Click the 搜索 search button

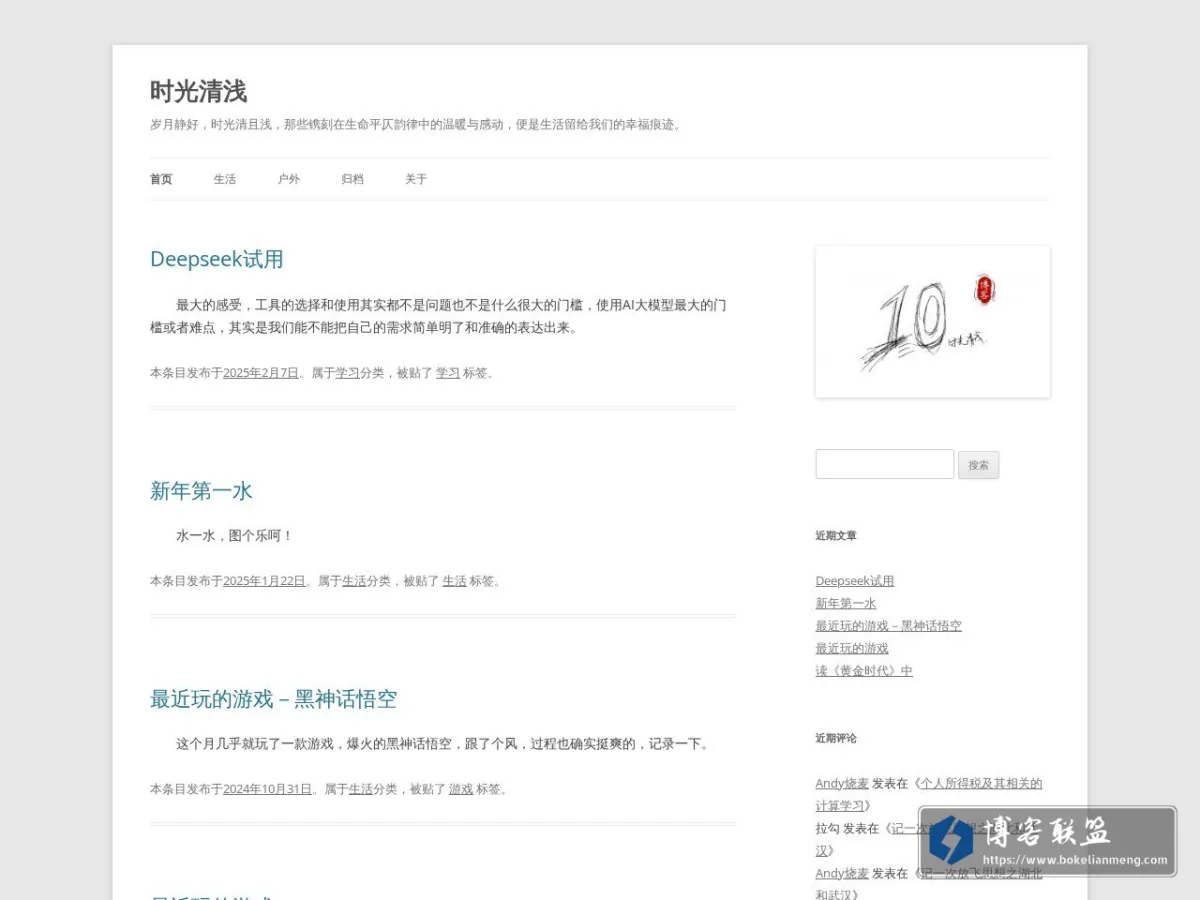(978, 465)
